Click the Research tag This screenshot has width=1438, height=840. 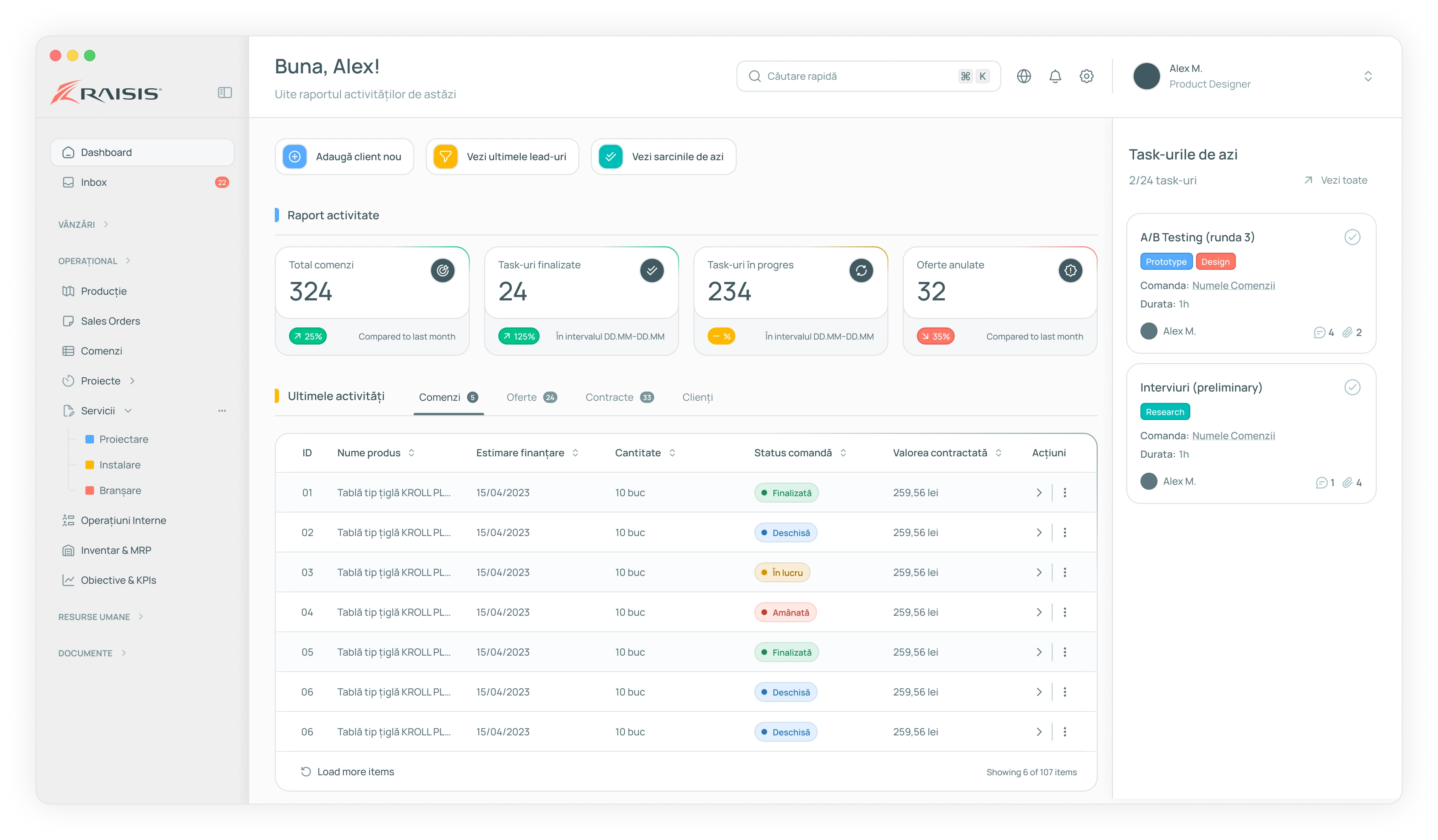[1165, 412]
